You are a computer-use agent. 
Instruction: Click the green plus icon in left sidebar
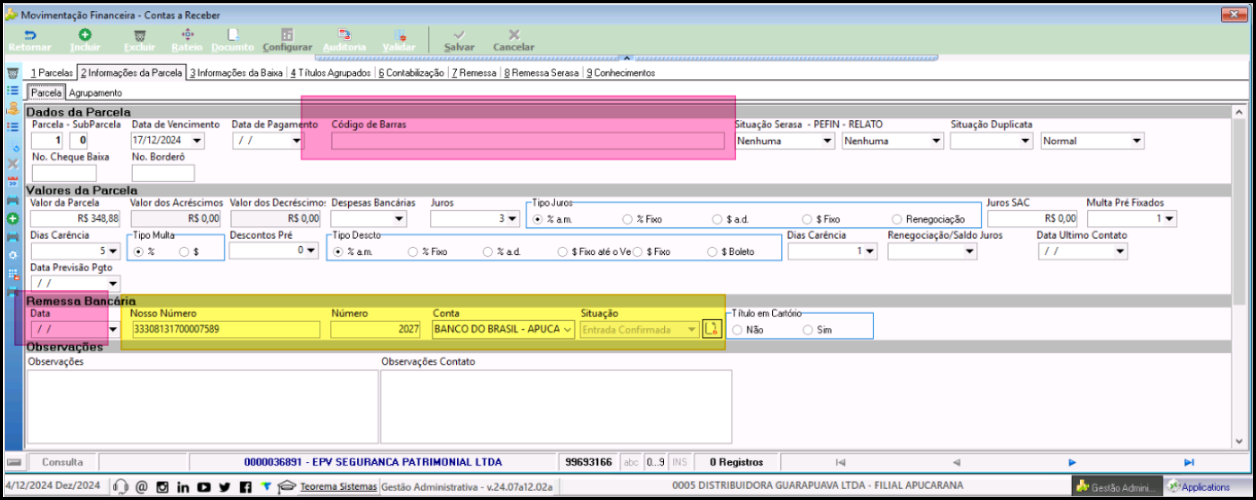(13, 218)
